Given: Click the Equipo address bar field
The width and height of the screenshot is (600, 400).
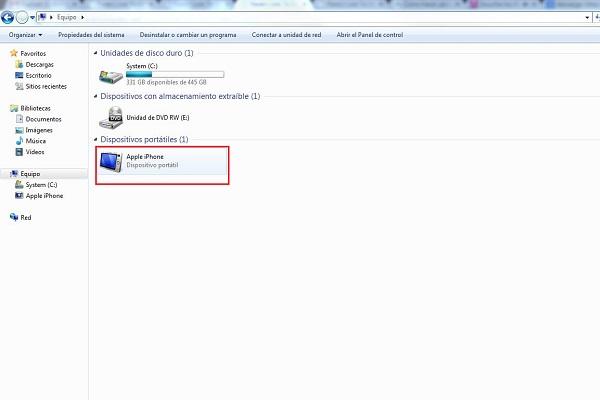Looking at the screenshot, I should [300, 17].
